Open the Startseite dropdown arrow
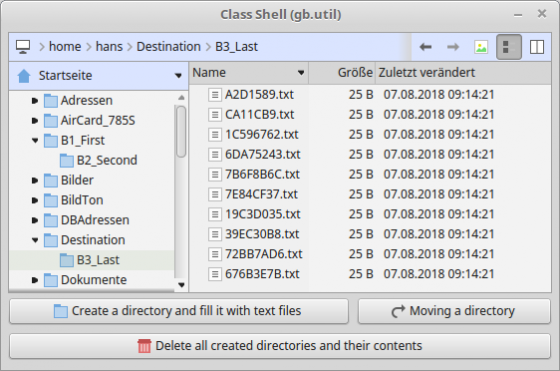The image size is (560, 371). click(178, 76)
